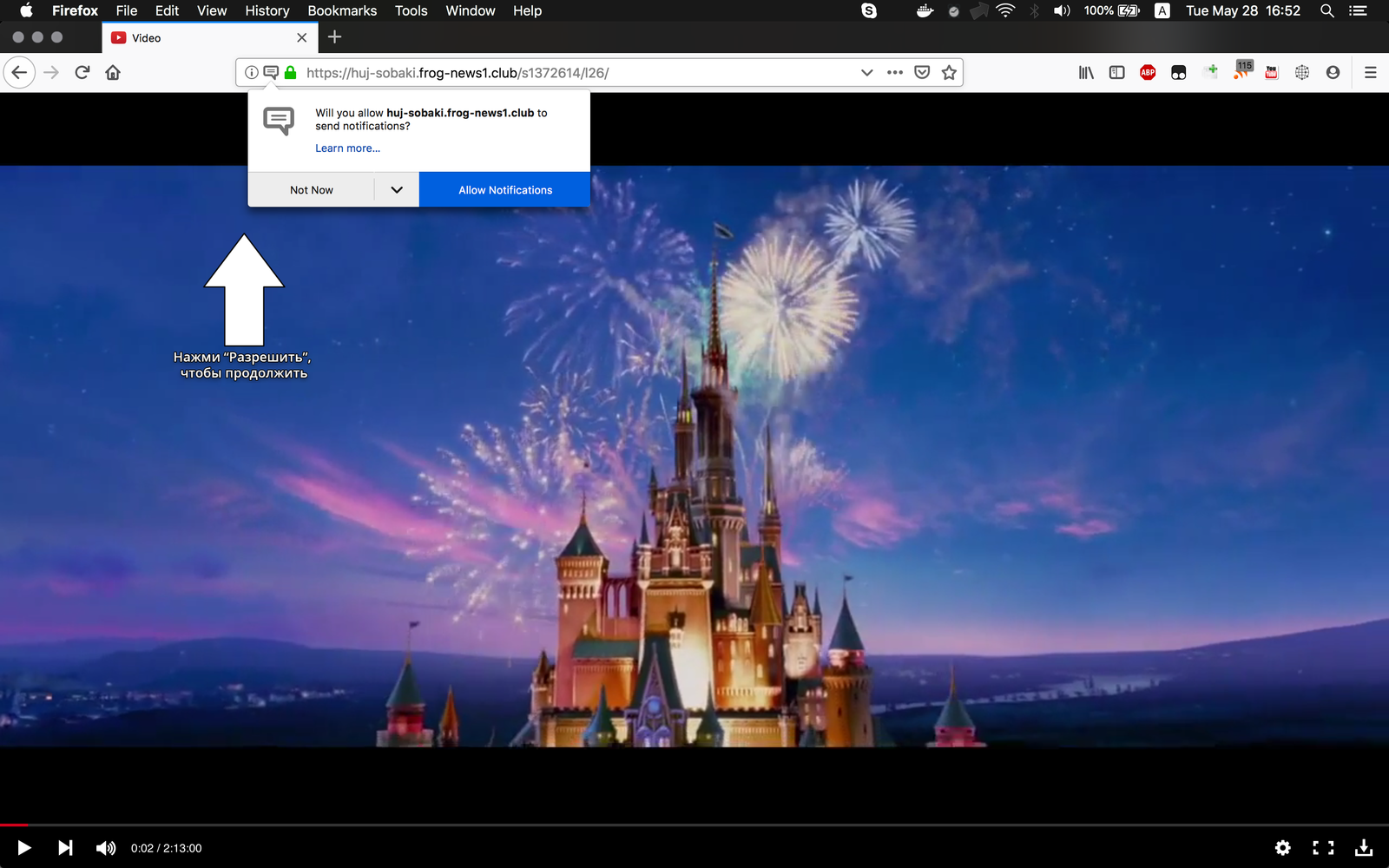Open the RSS extension showing 115
The height and width of the screenshot is (868, 1389).
point(1242,71)
